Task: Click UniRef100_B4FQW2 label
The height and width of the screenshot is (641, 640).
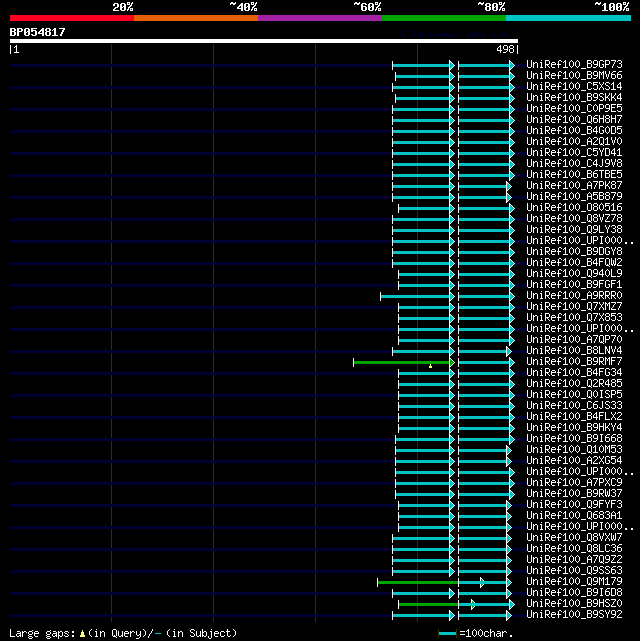Action: 574,262
